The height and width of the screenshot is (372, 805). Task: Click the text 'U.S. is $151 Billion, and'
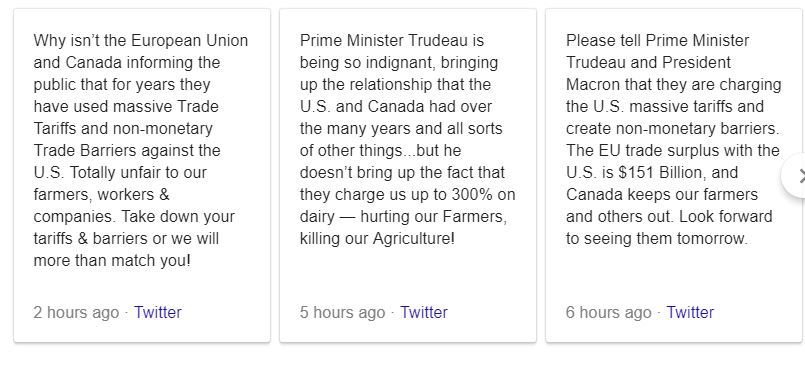tap(652, 172)
